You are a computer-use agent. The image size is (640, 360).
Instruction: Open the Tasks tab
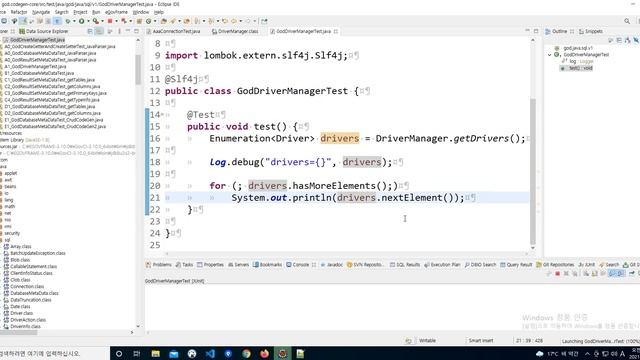pyautogui.click(x=184, y=265)
